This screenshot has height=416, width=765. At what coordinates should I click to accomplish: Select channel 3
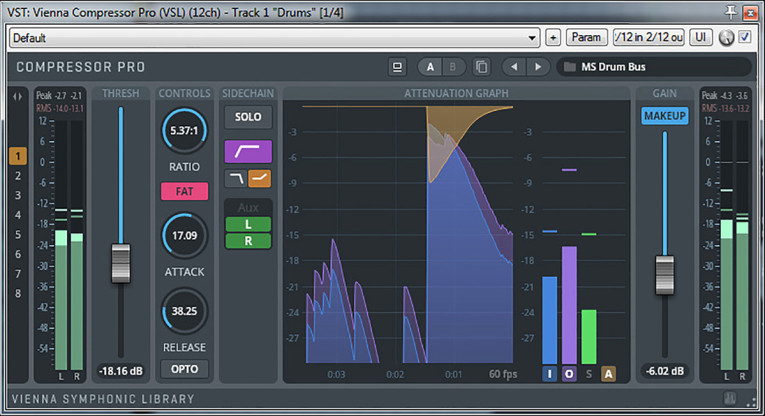pyautogui.click(x=18, y=195)
